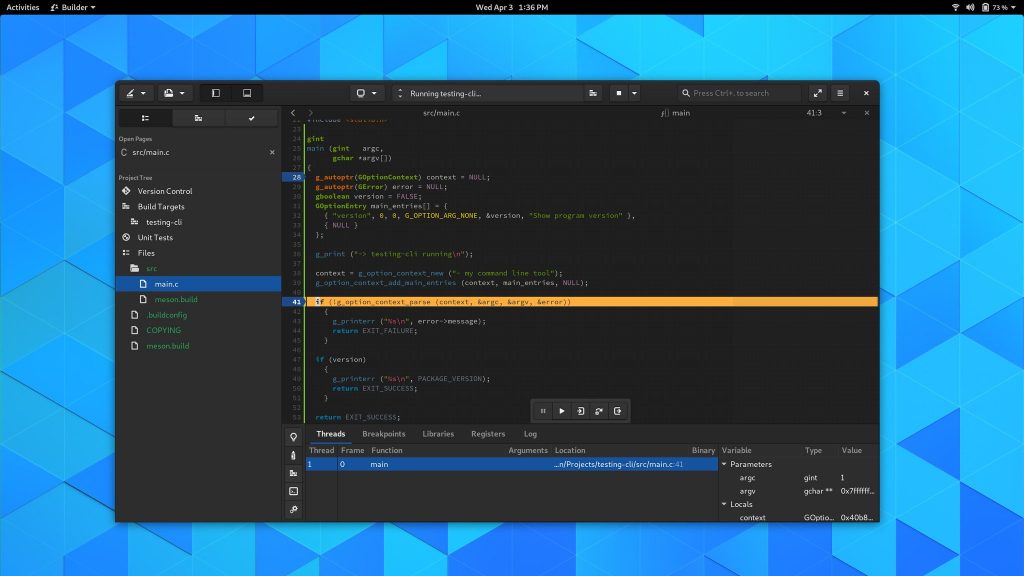Open the build pipeline details icon
1024x576 pixels.
[x=593, y=93]
